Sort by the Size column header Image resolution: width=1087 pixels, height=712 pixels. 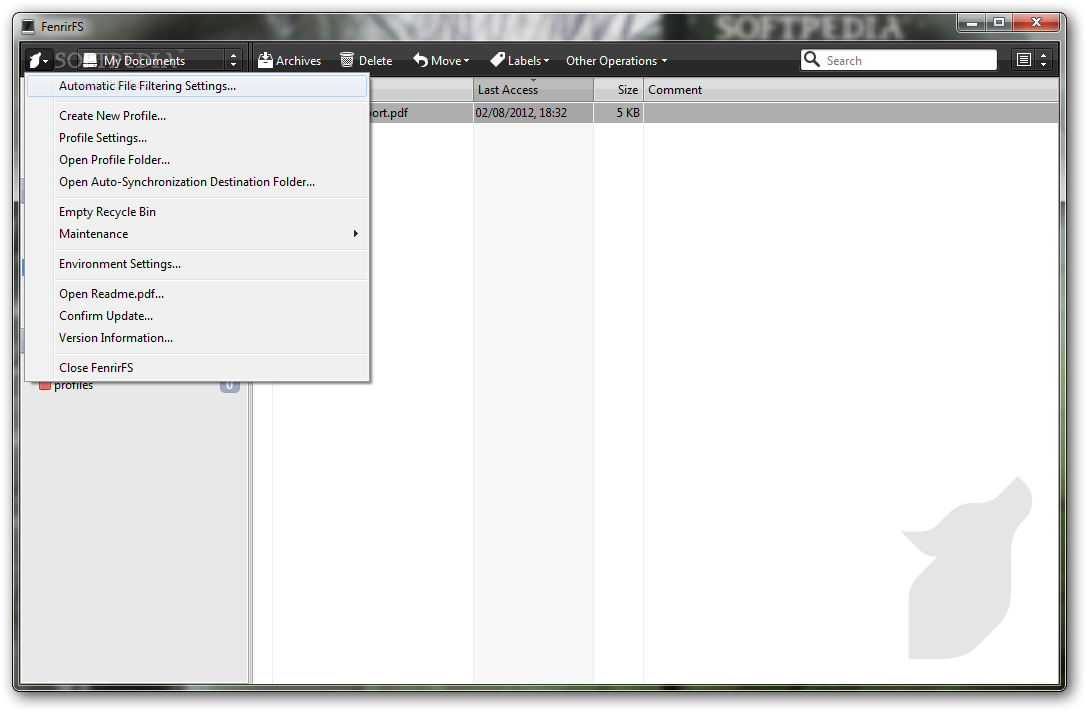(618, 89)
